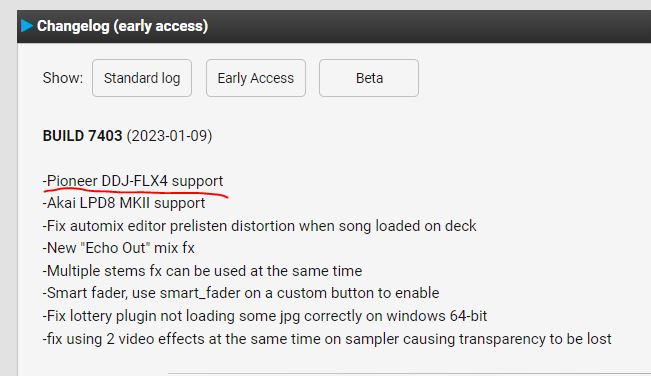The height and width of the screenshot is (376, 651).
Task: Click the New "Echo Out" mix fx entry
Action: point(119,248)
